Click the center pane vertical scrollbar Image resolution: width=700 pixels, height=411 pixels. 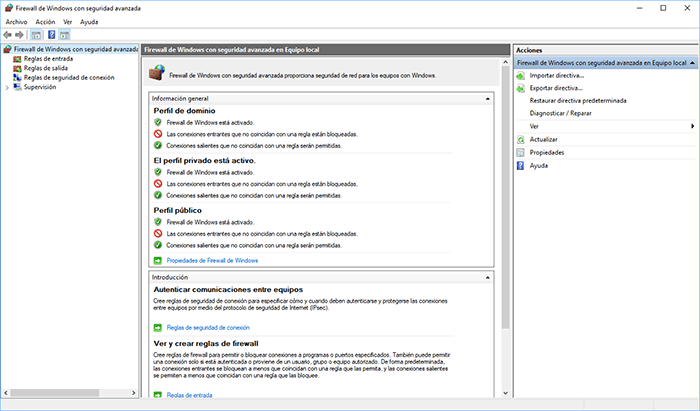(x=504, y=200)
